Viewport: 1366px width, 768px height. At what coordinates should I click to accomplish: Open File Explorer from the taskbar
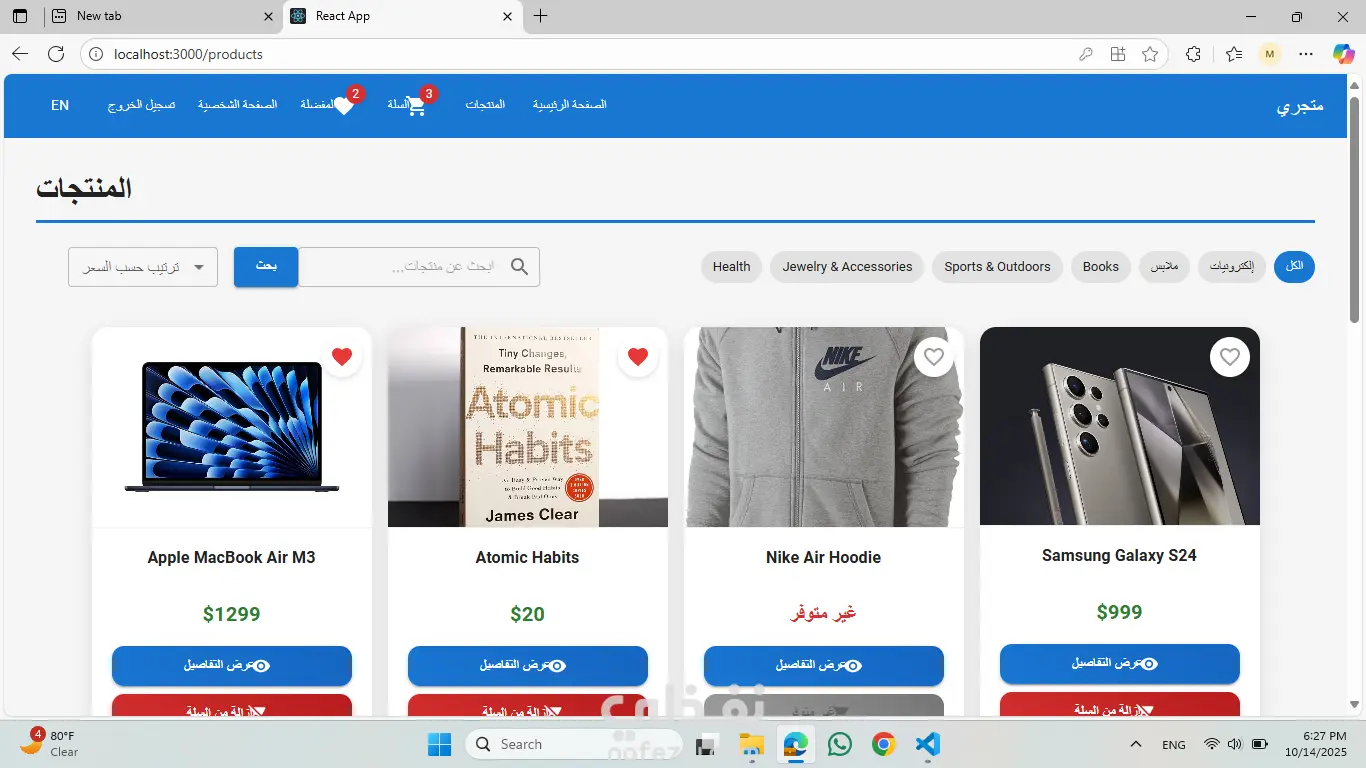coord(751,744)
